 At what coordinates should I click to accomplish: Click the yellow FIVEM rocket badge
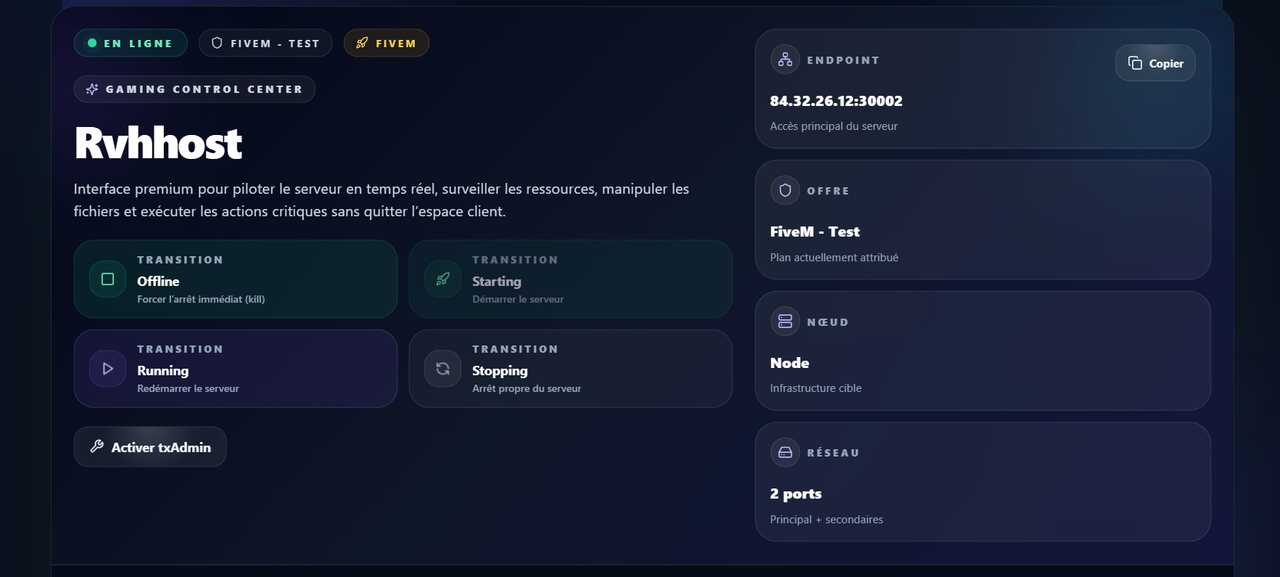(386, 43)
